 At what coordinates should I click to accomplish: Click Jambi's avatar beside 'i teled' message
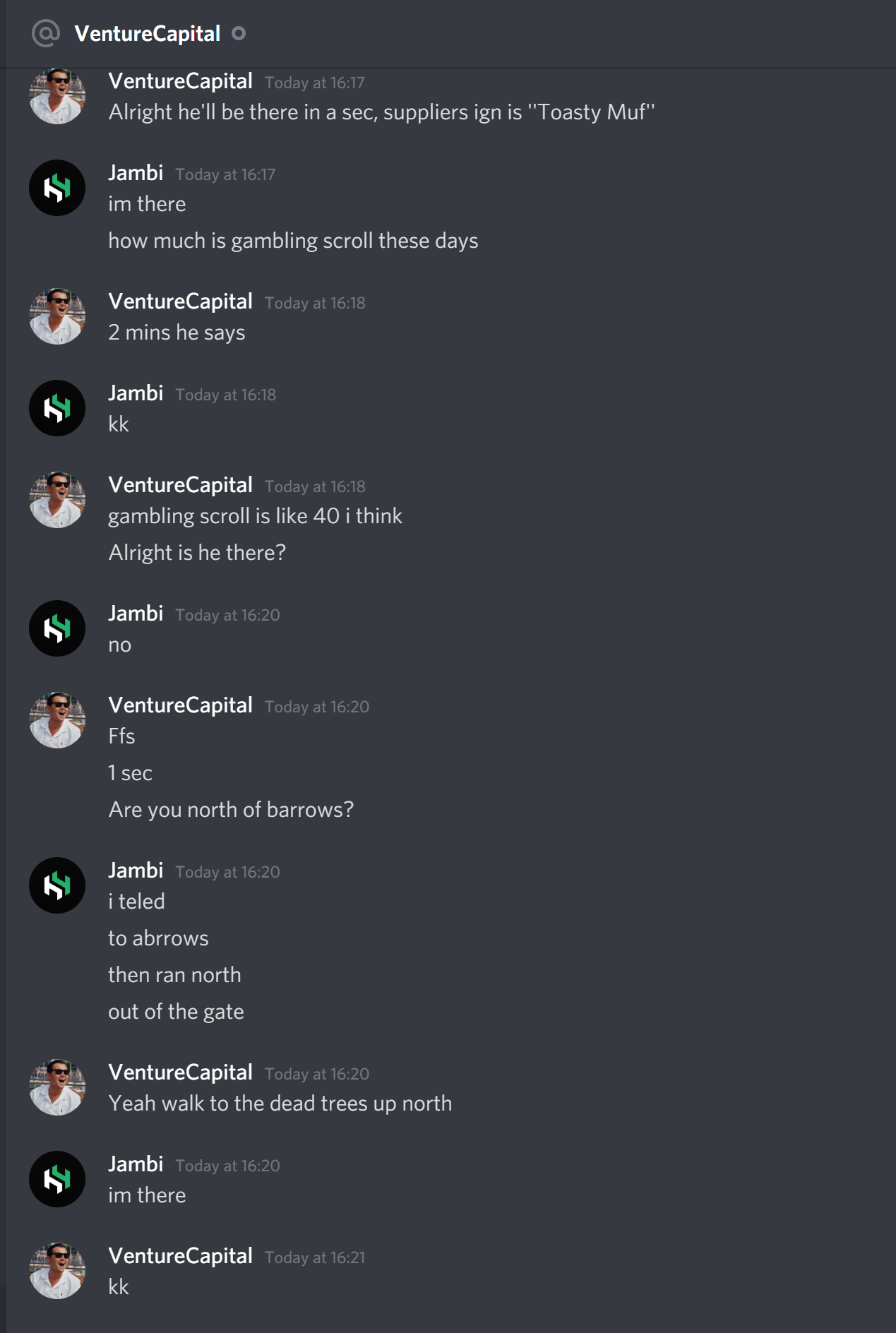point(57,885)
